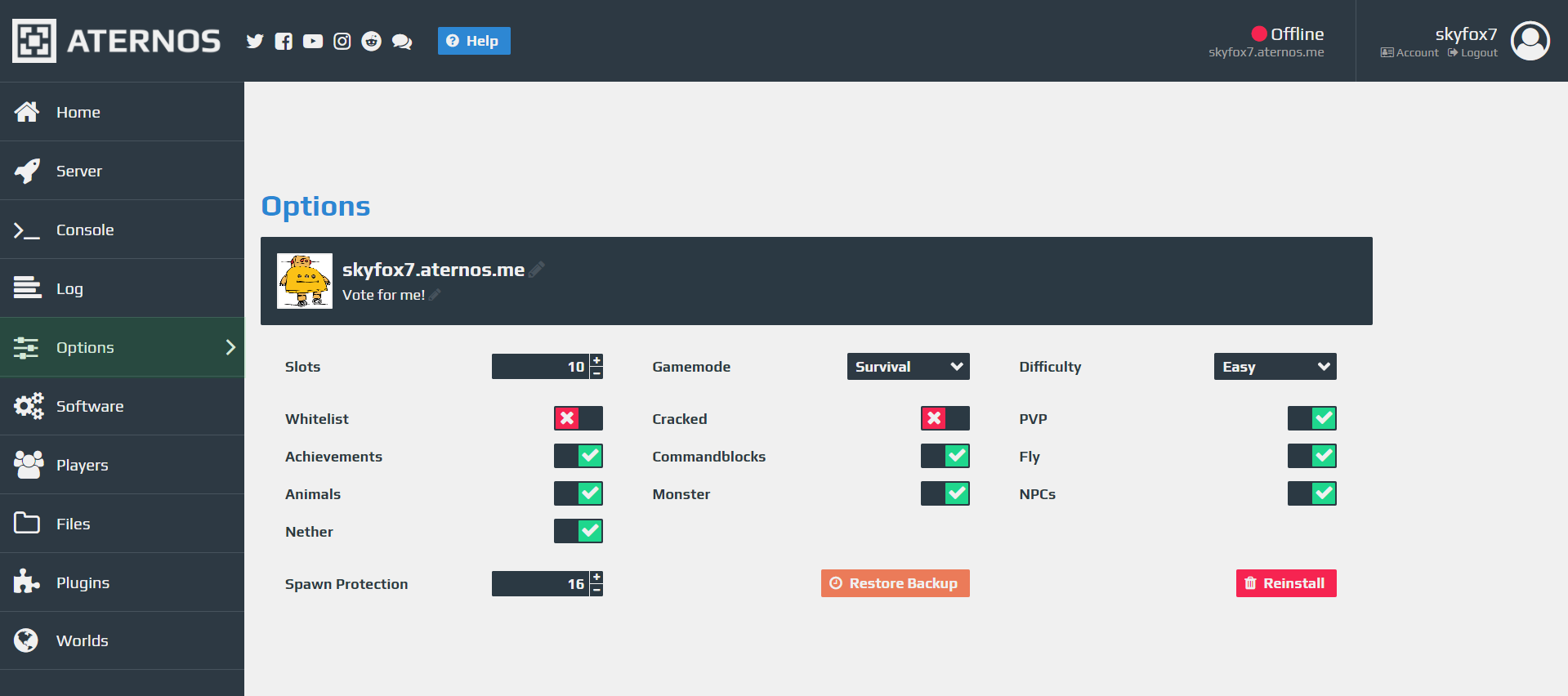Click the Spawn Protection number field
The image size is (1568, 696).
[540, 584]
